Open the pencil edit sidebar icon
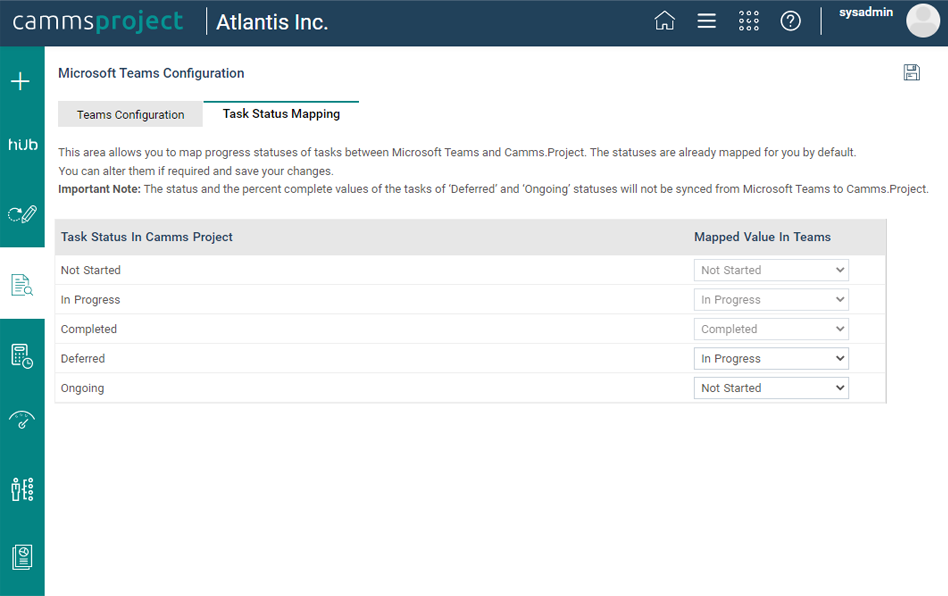This screenshot has width=948, height=596. point(22,214)
